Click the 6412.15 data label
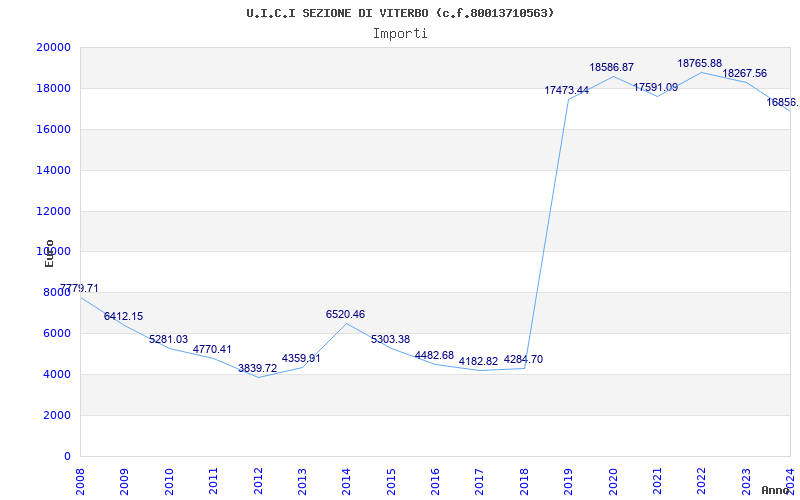The width and height of the screenshot is (800, 500). click(123, 316)
